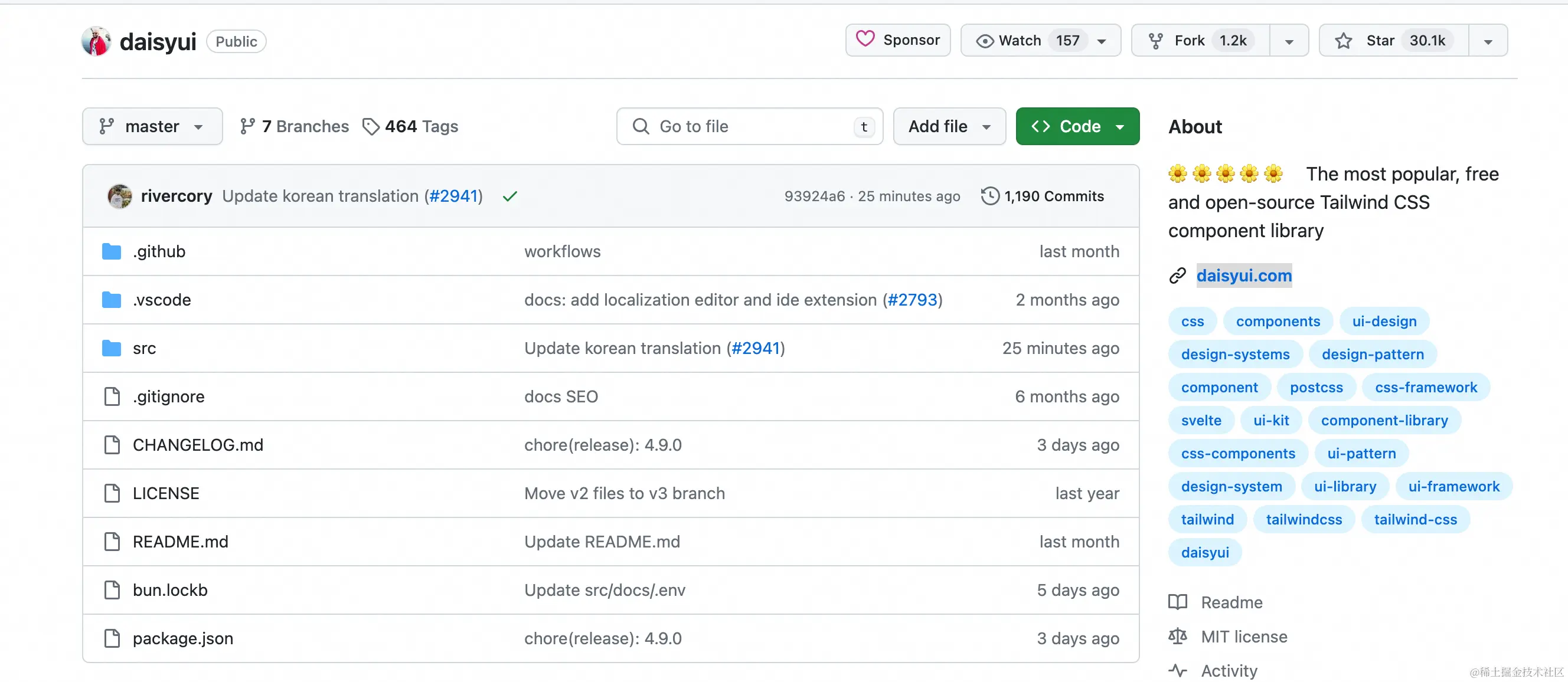Image resolution: width=1568 pixels, height=682 pixels.
Task: Click the green commit status checkmark
Action: click(509, 196)
